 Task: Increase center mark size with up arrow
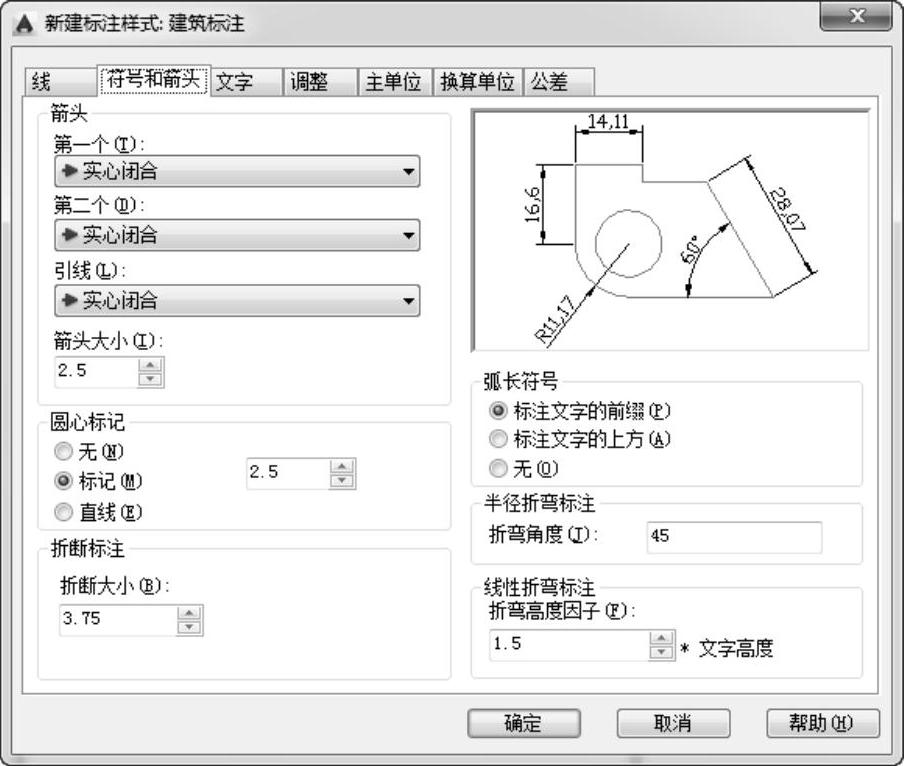(x=342, y=466)
